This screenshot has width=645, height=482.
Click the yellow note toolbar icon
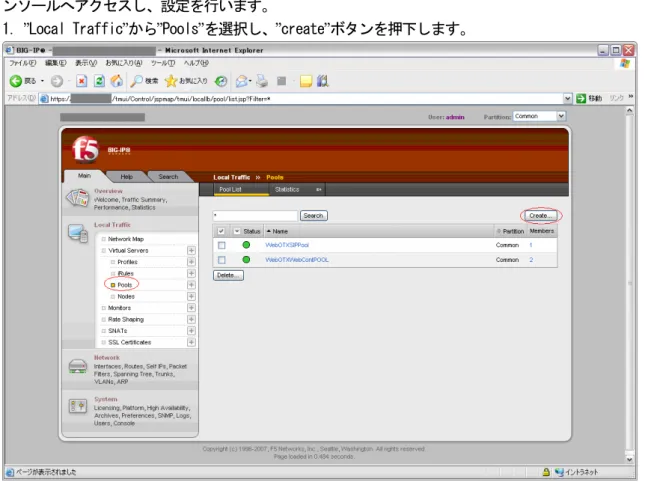306,81
